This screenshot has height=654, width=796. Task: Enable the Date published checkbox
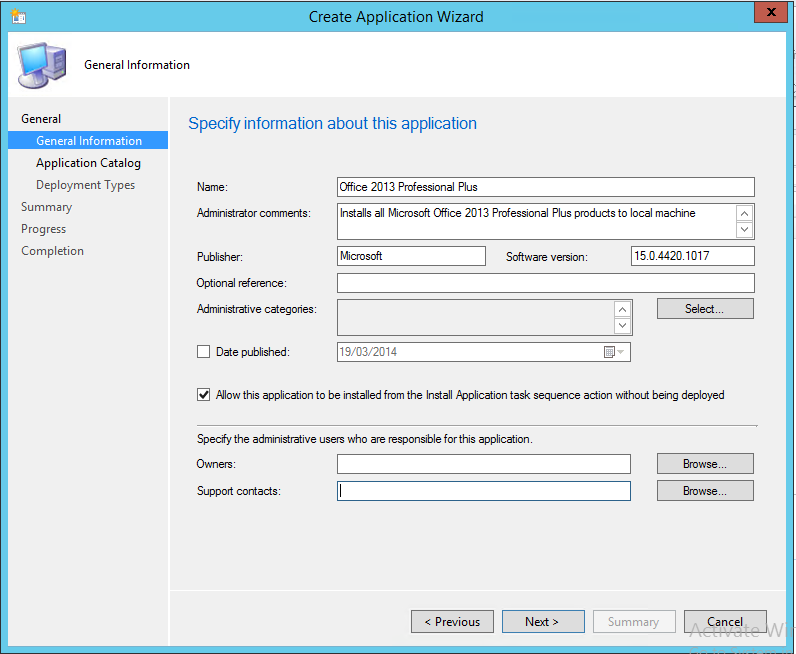pos(204,352)
